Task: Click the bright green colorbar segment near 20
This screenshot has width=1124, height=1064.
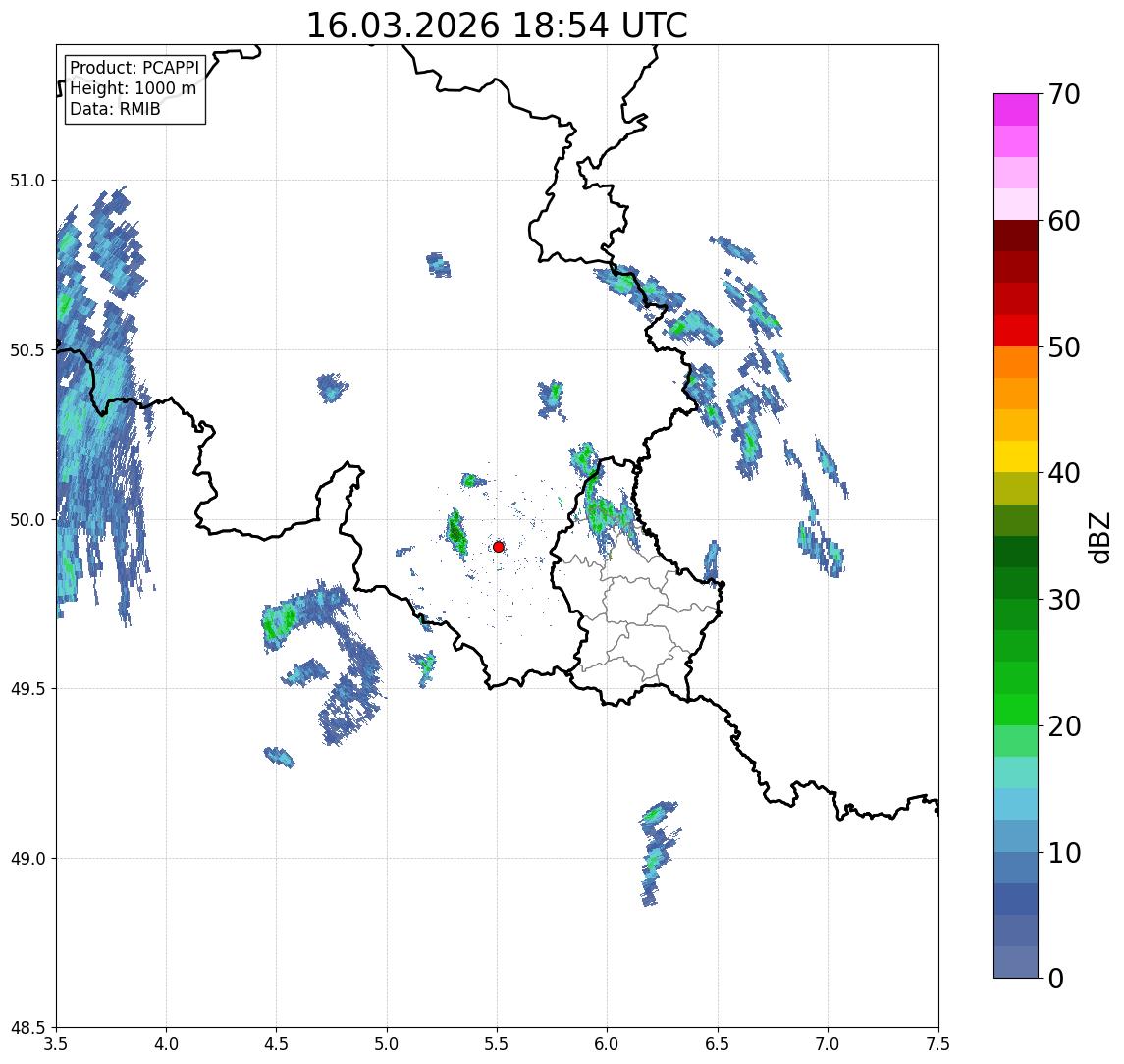Action: pos(1016,710)
